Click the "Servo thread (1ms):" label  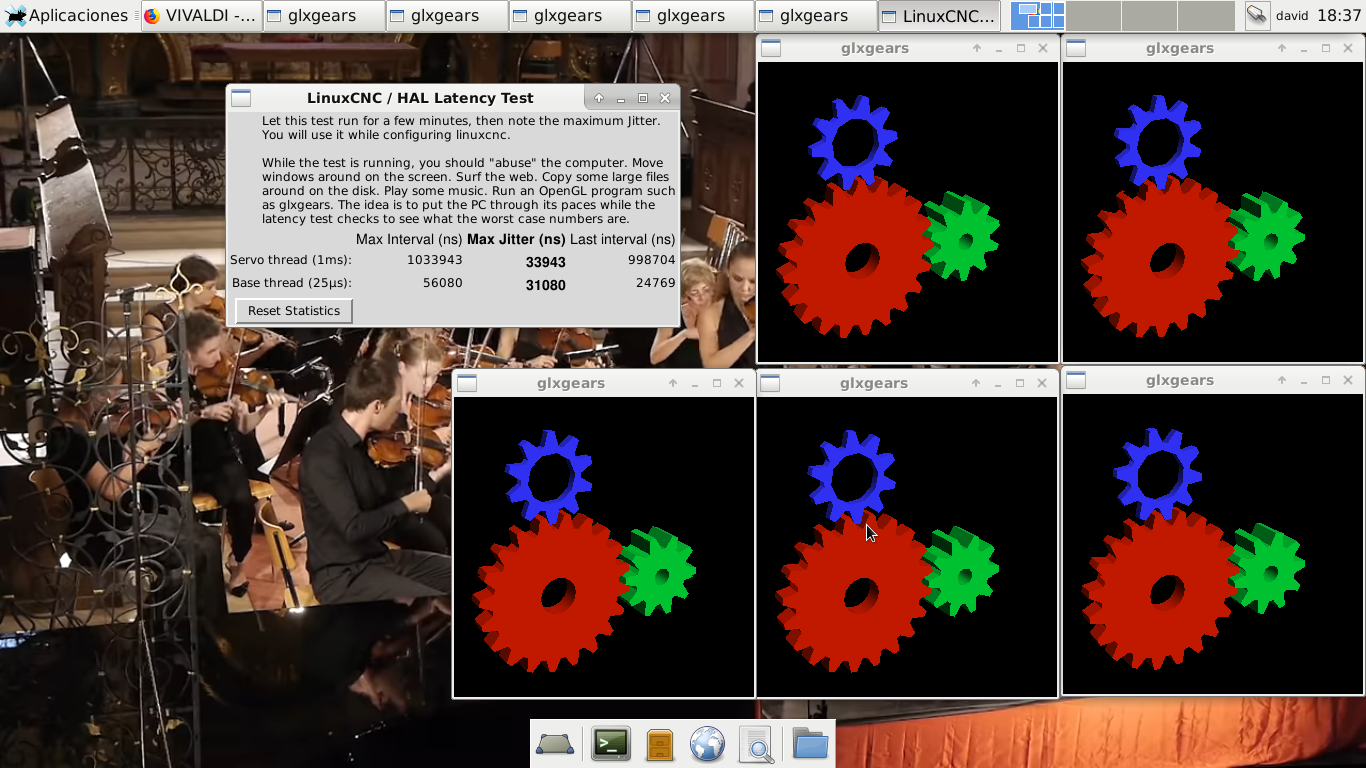point(291,260)
